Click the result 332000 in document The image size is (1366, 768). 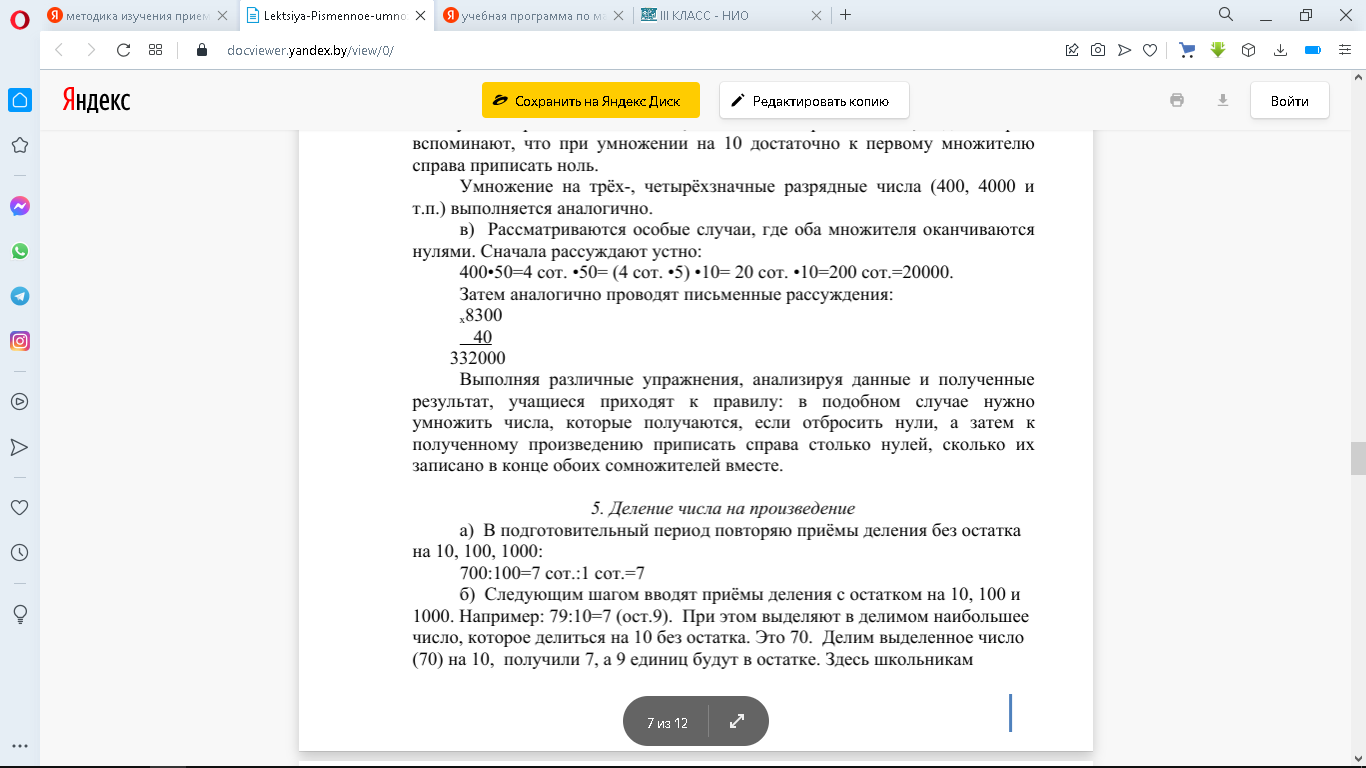point(478,358)
